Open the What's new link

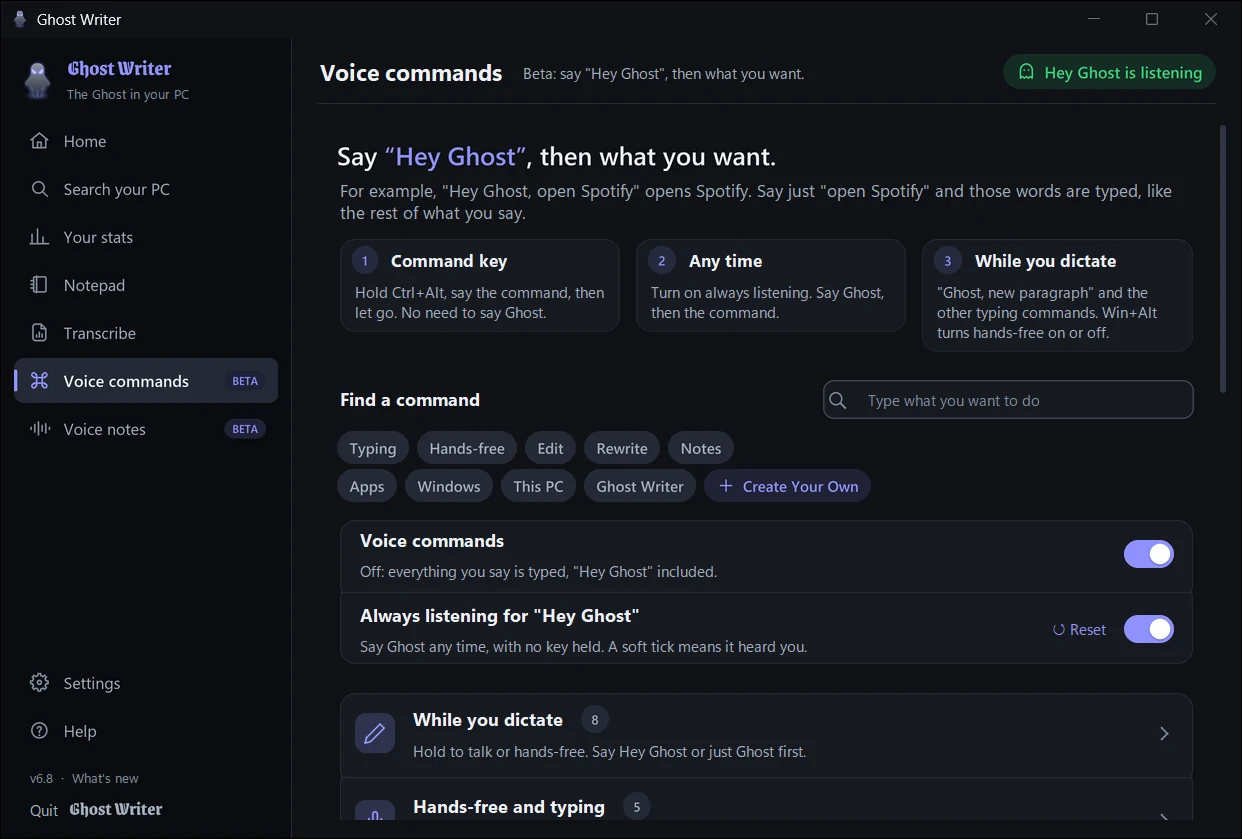point(105,778)
